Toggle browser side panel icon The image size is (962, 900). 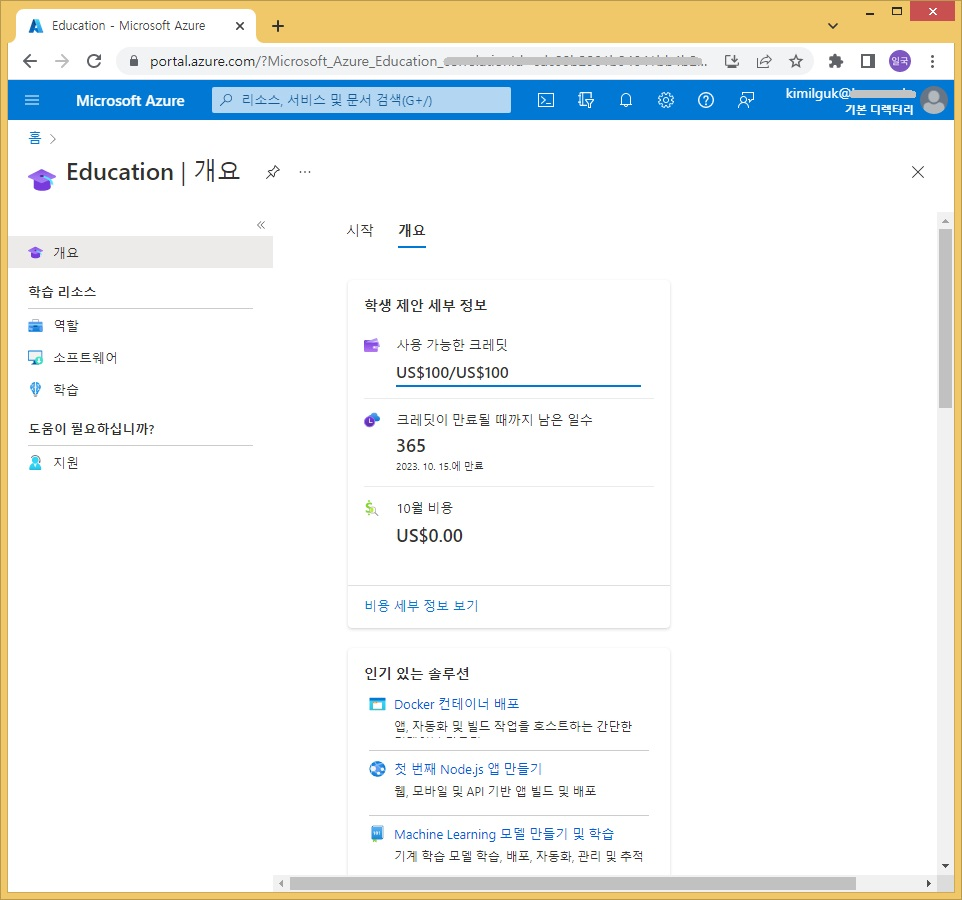(x=868, y=61)
